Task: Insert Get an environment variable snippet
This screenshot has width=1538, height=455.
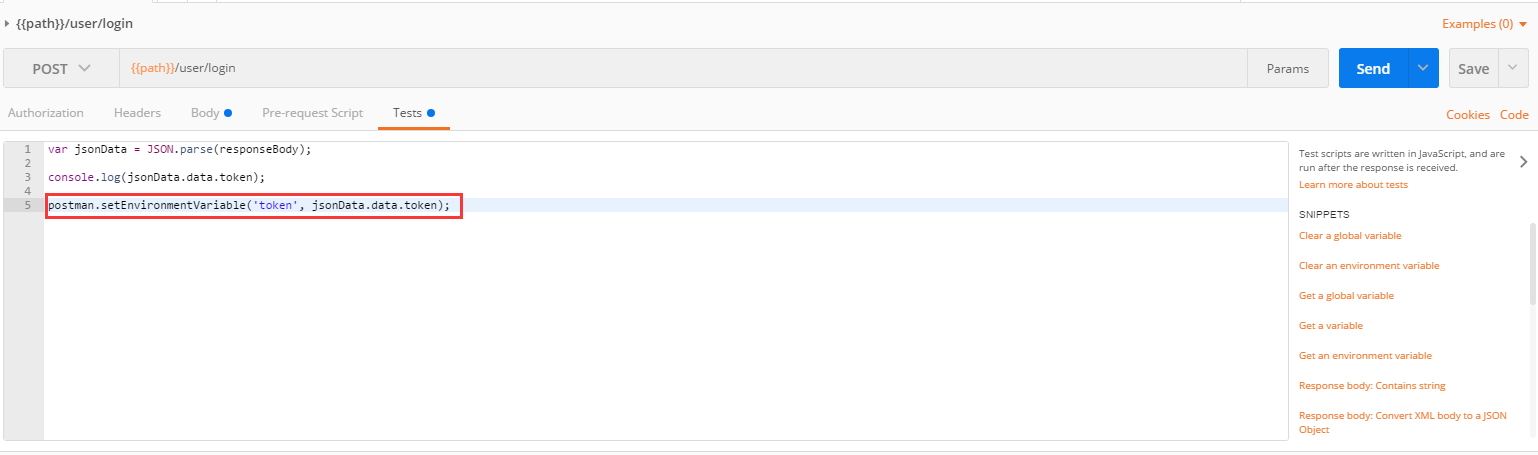Action: [1365, 356]
